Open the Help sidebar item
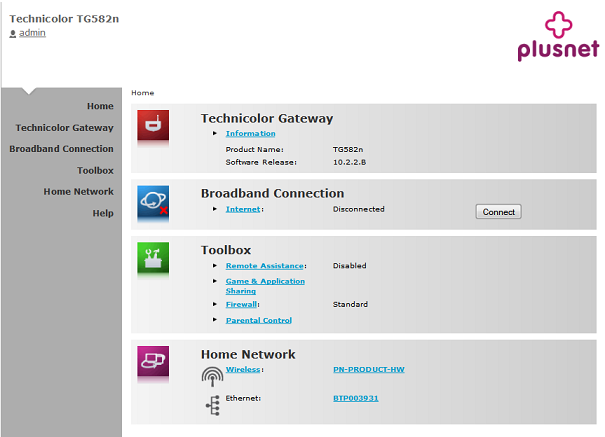Image resolution: width=605 pixels, height=437 pixels. 103,213
